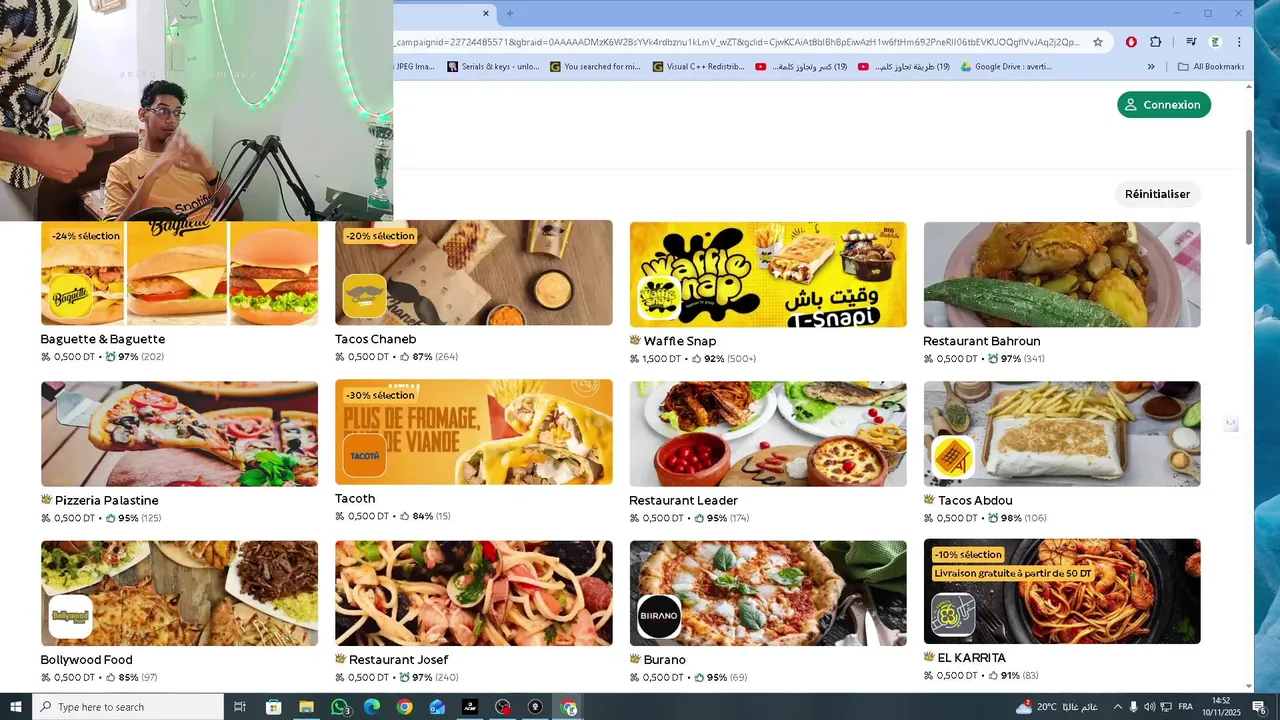Open the Serials & keys bookmark
This screenshot has width=1280, height=720.
click(x=494, y=67)
